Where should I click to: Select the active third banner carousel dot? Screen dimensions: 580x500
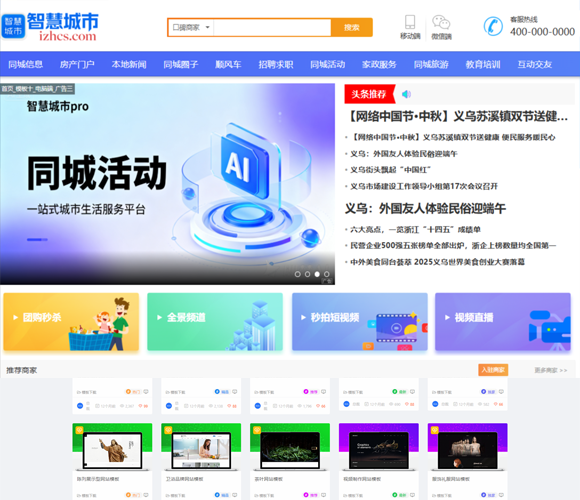click(x=317, y=274)
